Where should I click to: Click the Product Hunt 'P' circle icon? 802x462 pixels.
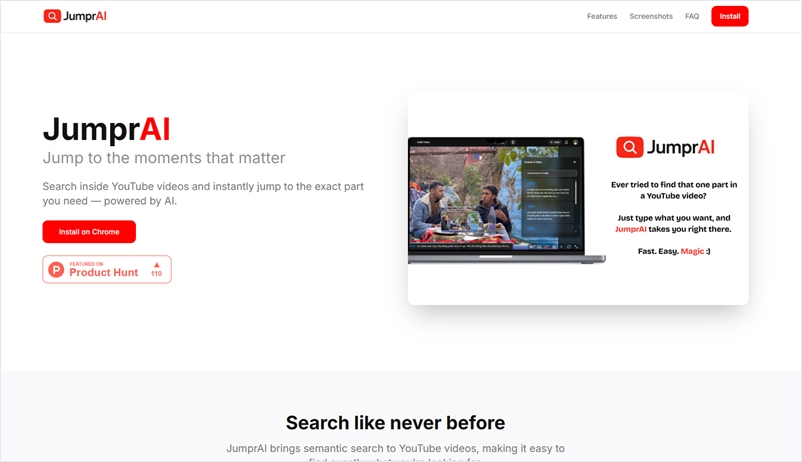click(57, 269)
